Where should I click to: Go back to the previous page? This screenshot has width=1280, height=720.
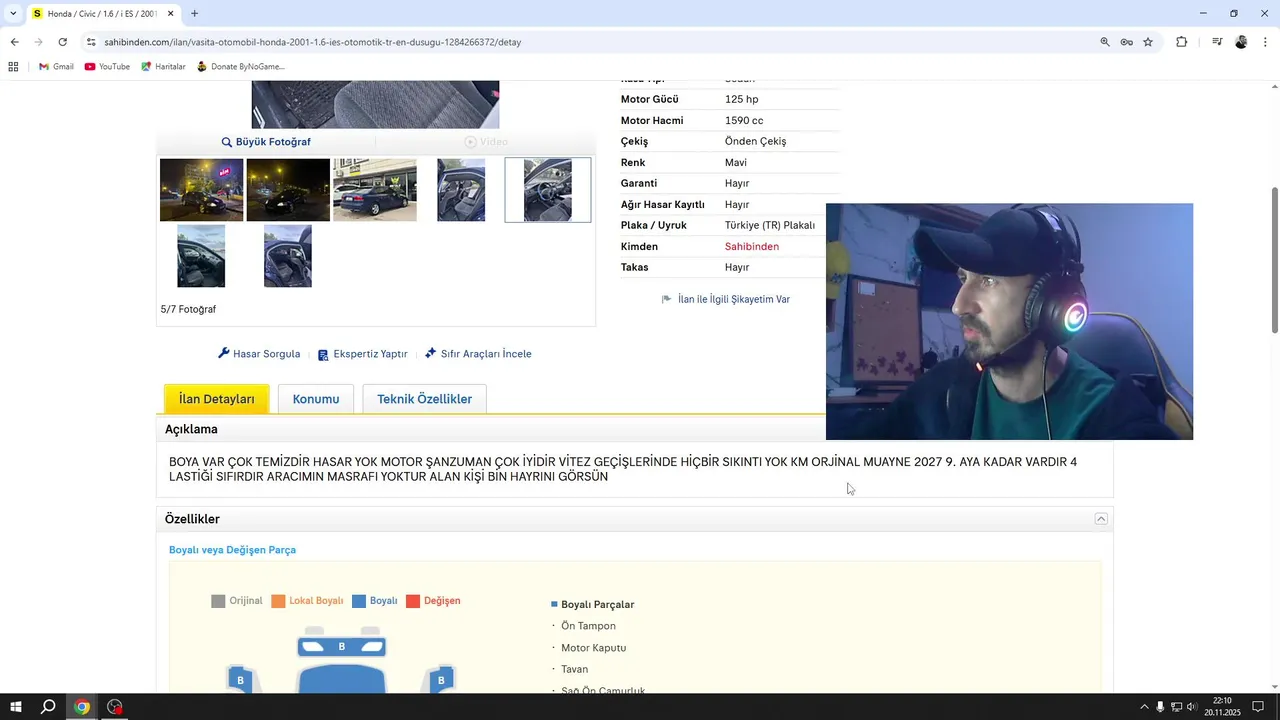coord(14,42)
